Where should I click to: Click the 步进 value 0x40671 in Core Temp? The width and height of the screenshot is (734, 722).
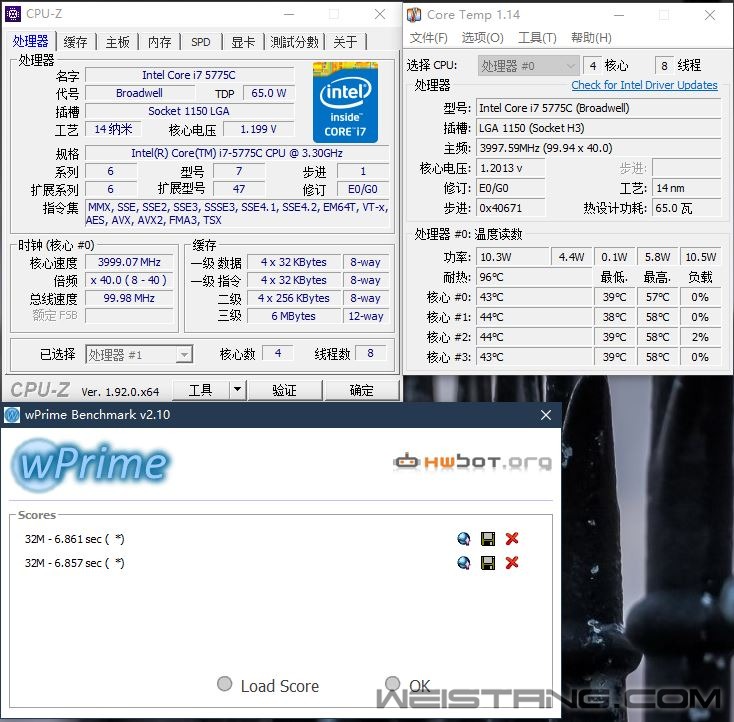510,208
